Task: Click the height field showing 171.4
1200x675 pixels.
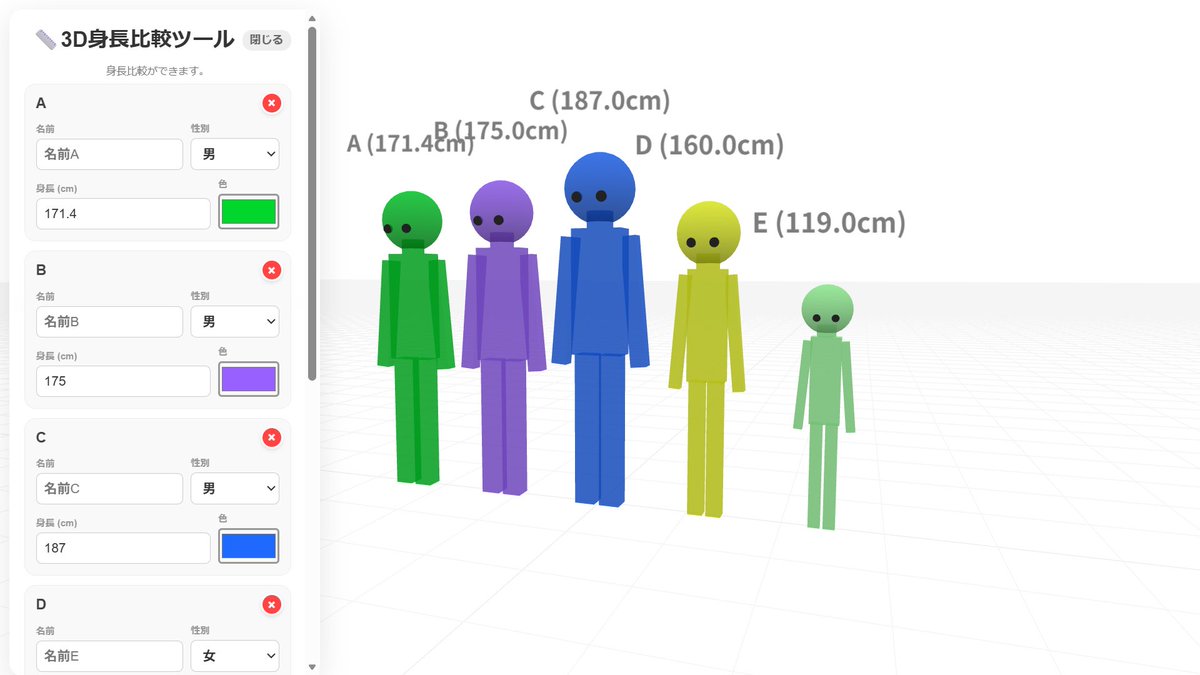Action: coord(123,213)
